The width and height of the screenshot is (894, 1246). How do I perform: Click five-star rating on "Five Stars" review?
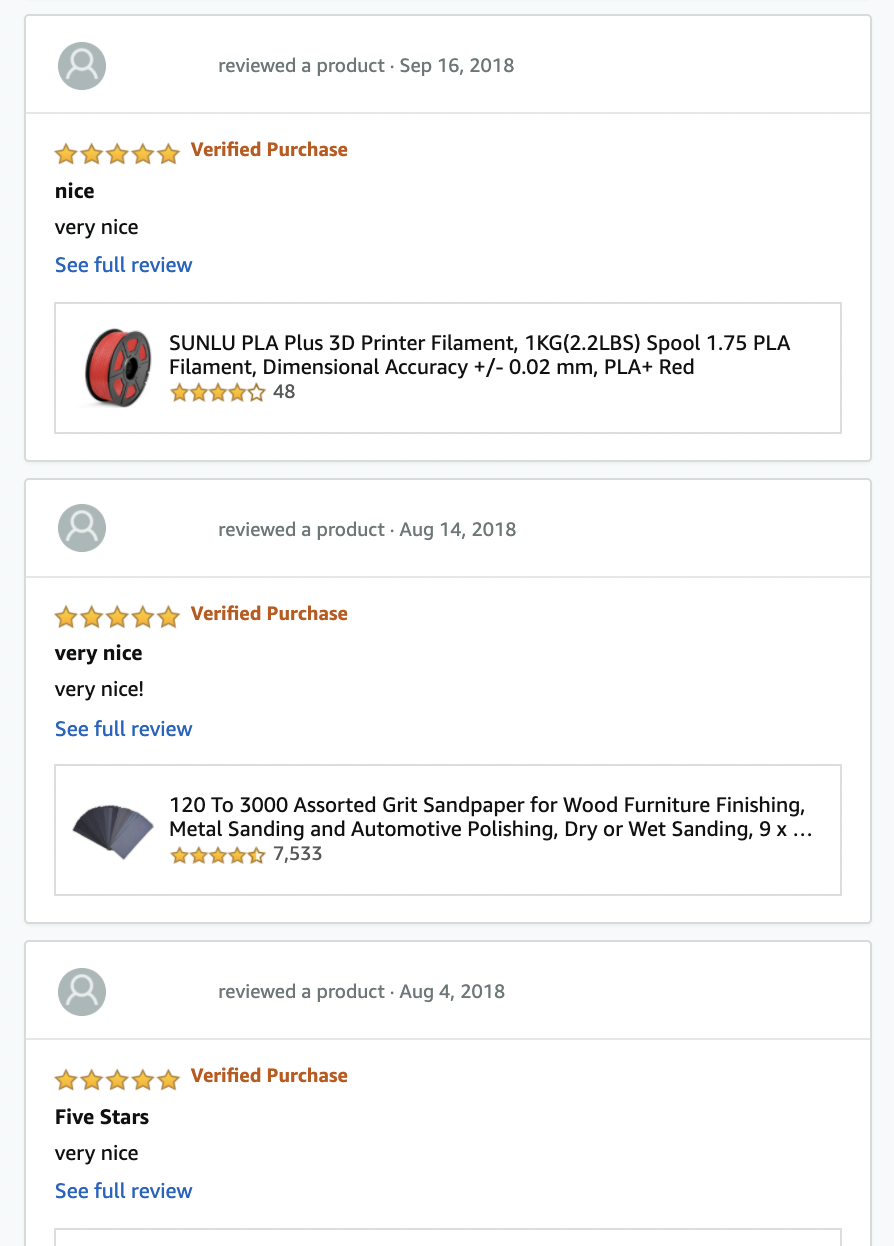117,1079
